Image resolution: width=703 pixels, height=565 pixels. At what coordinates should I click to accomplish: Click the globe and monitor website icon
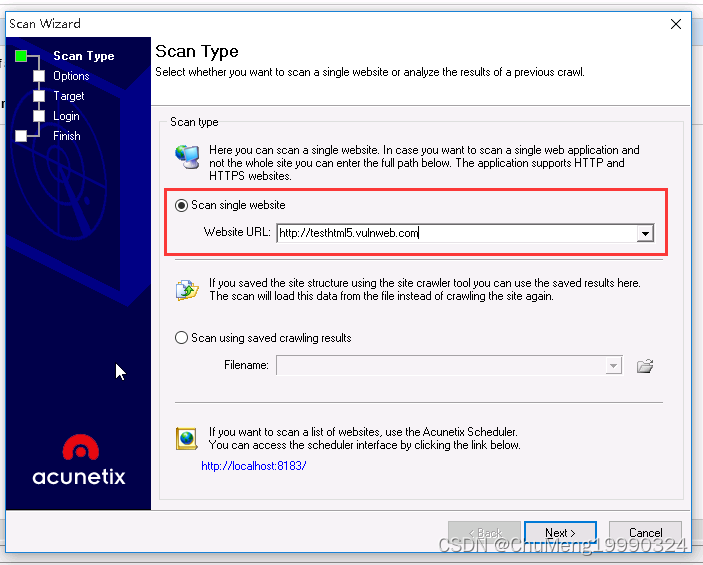[x=187, y=156]
